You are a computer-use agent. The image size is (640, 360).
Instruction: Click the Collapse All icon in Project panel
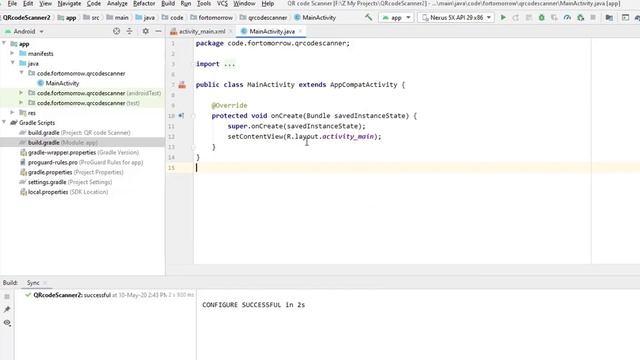click(x=129, y=31)
